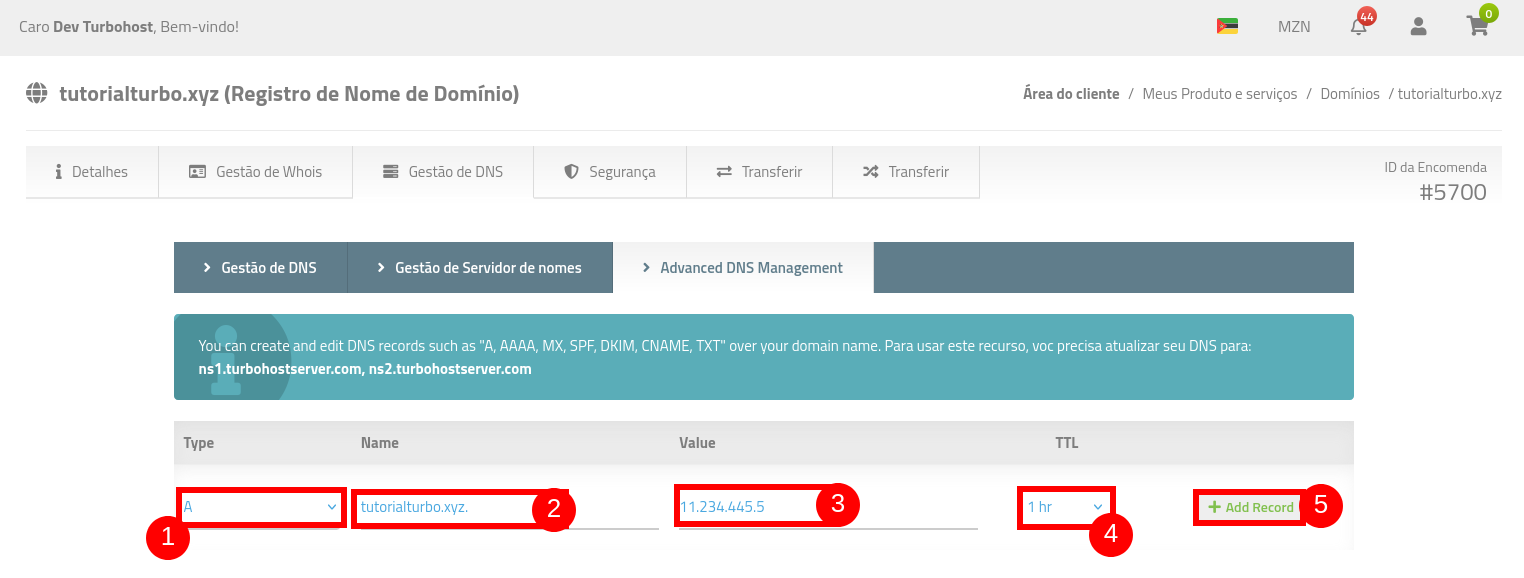The height and width of the screenshot is (578, 1524).
Task: Open the user account profile icon
Action: pyautogui.click(x=1418, y=27)
